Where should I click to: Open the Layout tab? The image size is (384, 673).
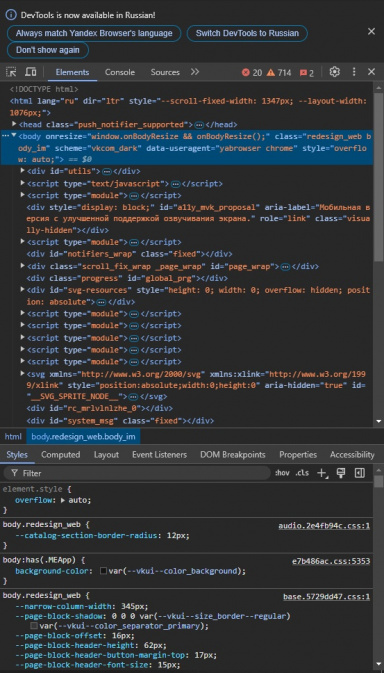106,455
